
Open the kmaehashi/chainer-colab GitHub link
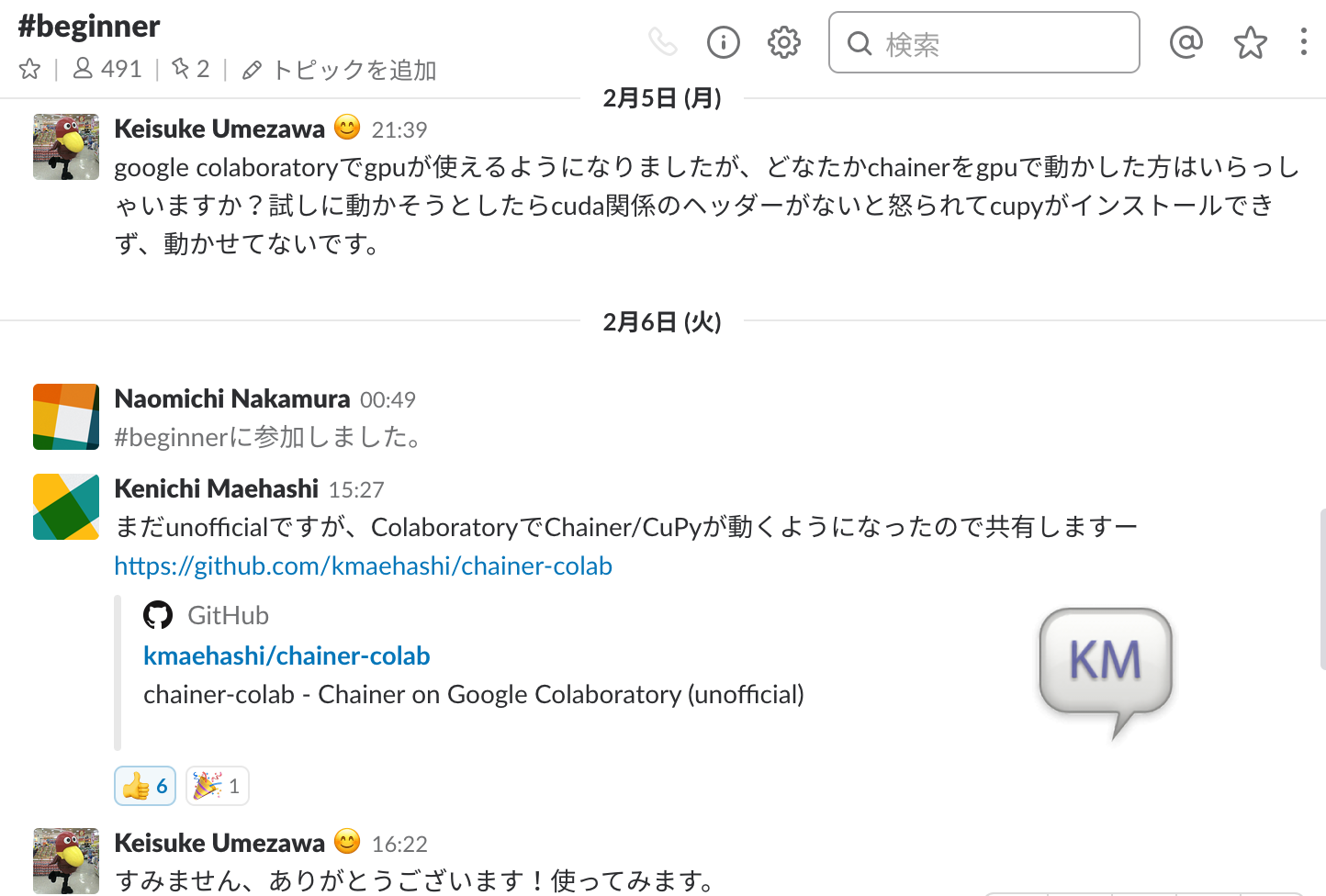pos(287,655)
